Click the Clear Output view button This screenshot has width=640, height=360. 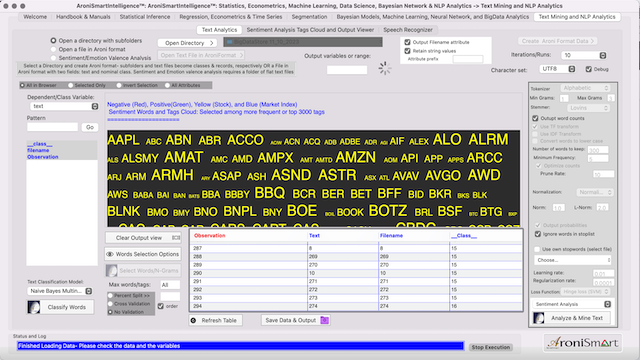[143, 238]
